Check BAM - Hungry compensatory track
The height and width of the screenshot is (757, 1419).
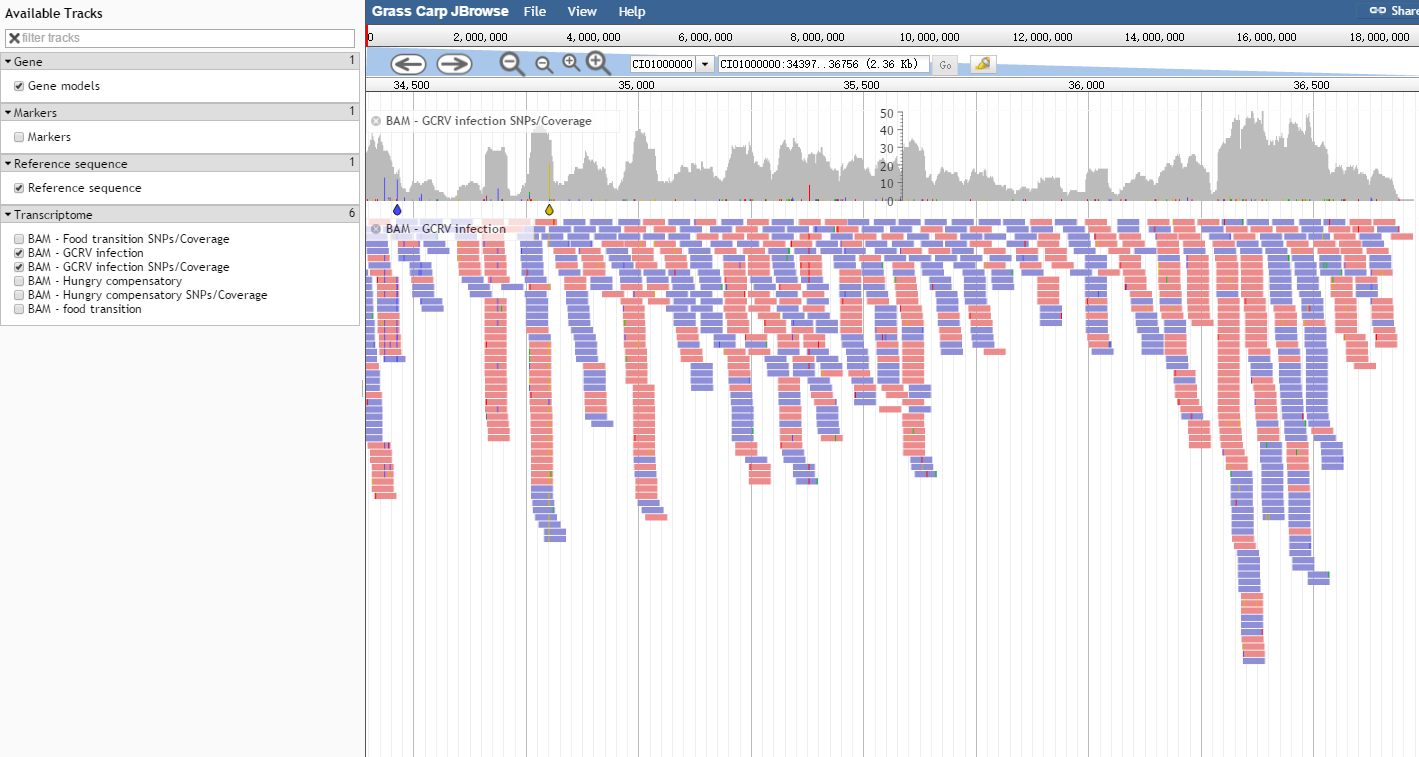point(19,281)
